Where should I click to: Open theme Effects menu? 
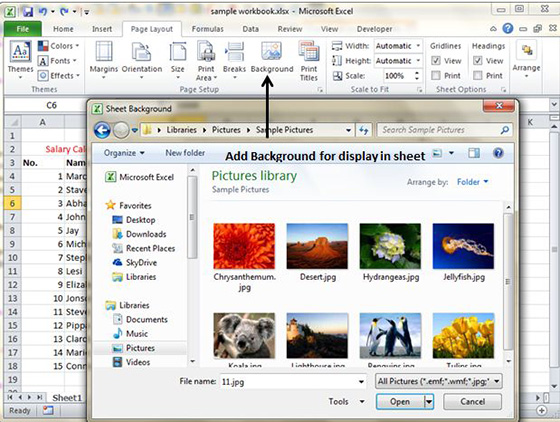point(59,76)
